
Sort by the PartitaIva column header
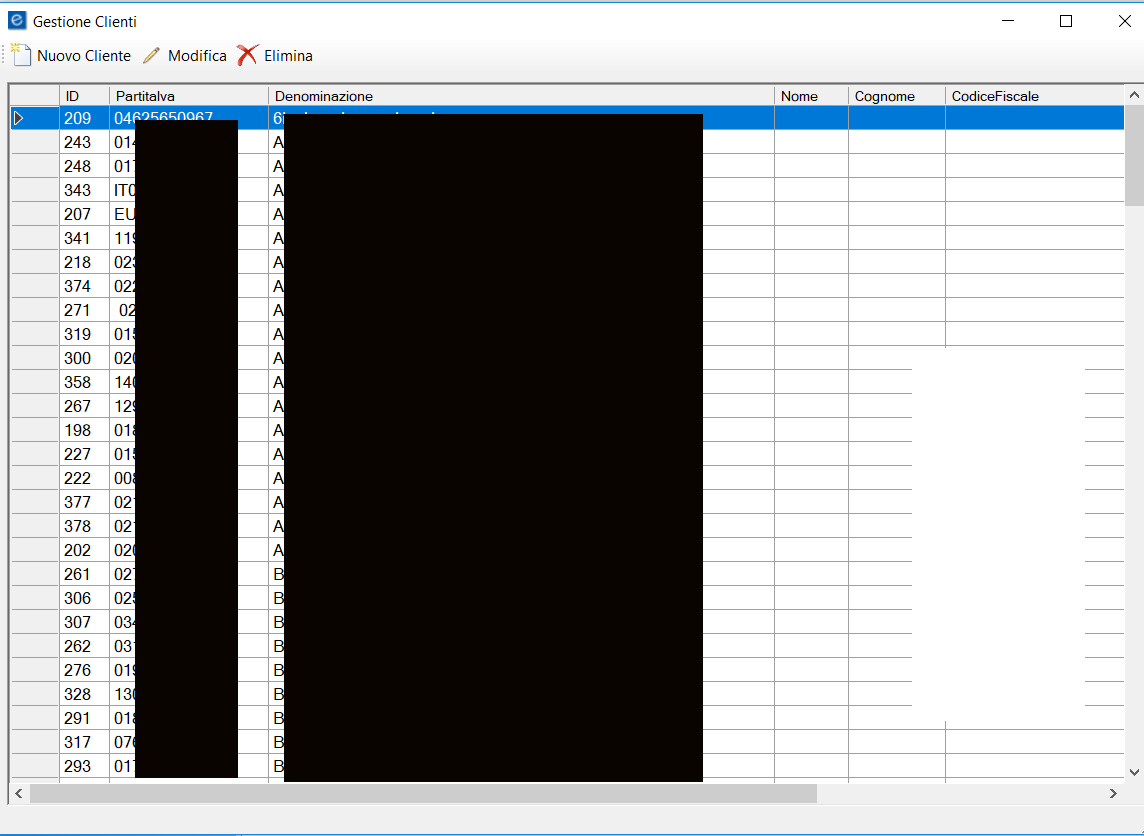(189, 96)
